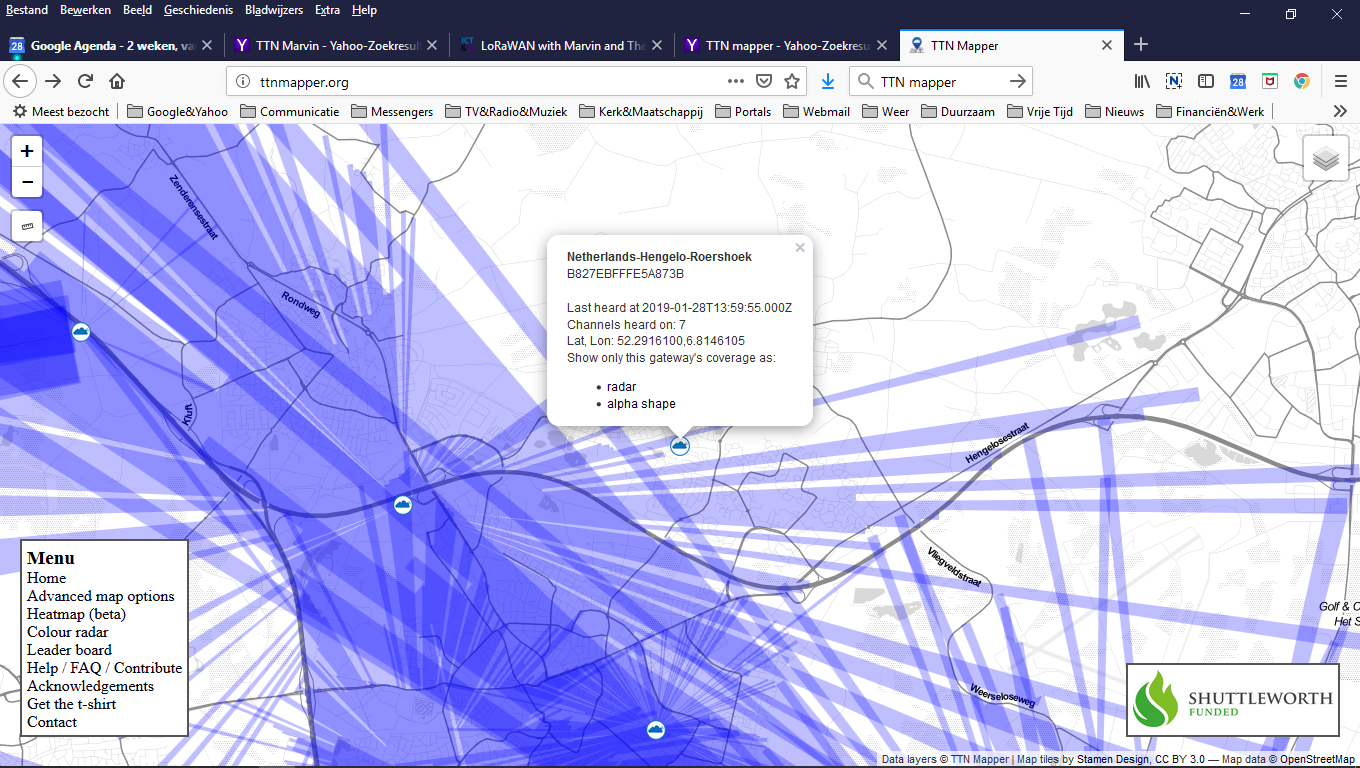
Task: Switch to LoRaWAN with Marvin tab
Action: pos(562,45)
